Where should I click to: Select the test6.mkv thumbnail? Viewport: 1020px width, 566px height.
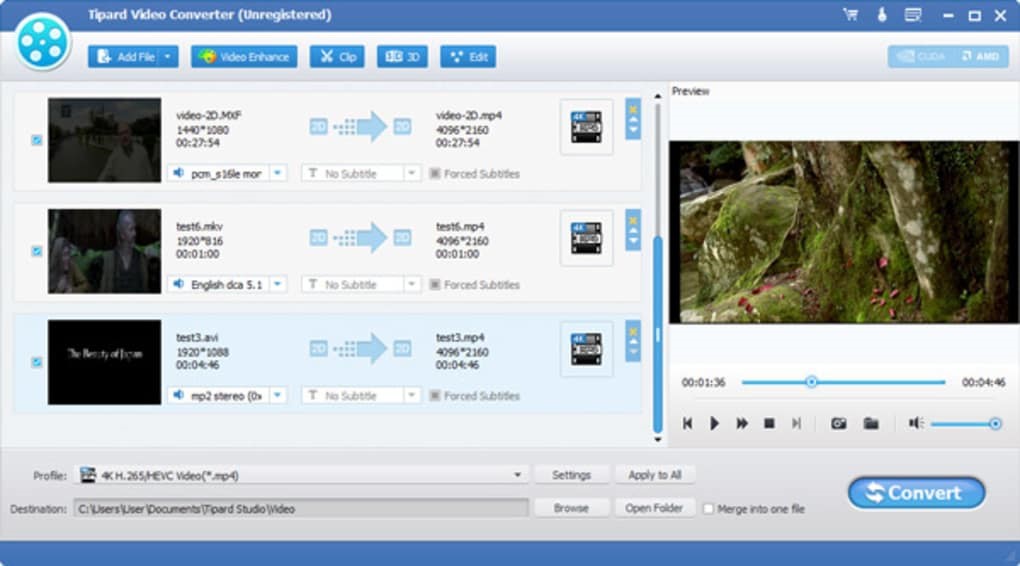click(104, 251)
